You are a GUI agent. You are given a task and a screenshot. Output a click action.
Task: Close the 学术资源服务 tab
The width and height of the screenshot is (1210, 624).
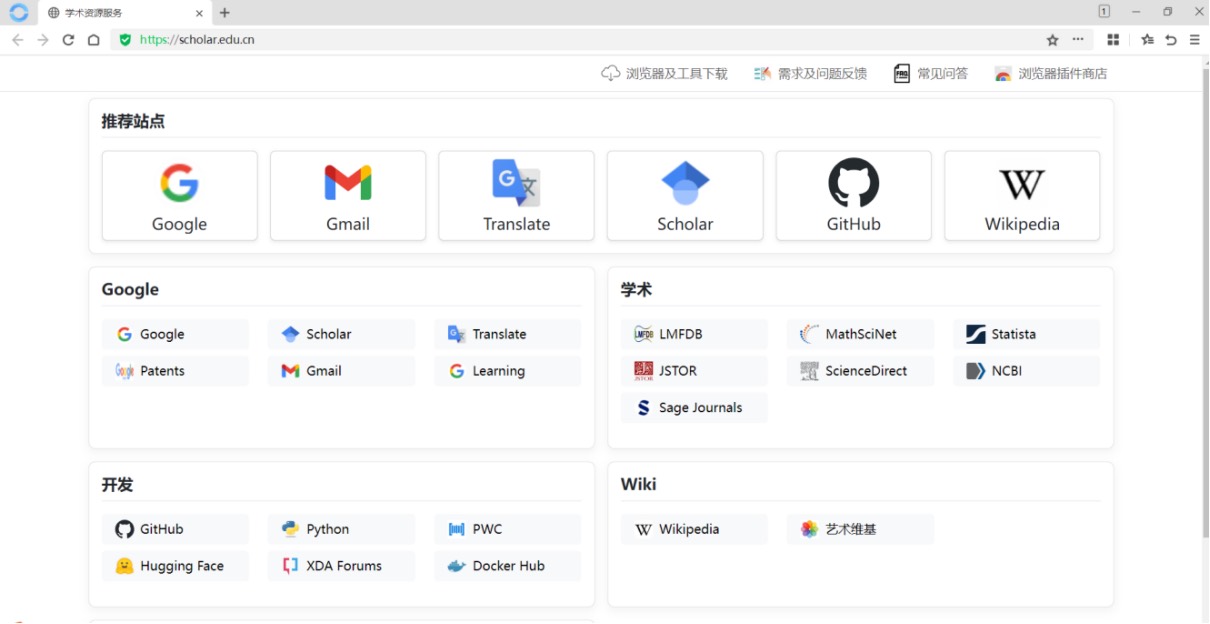click(199, 13)
